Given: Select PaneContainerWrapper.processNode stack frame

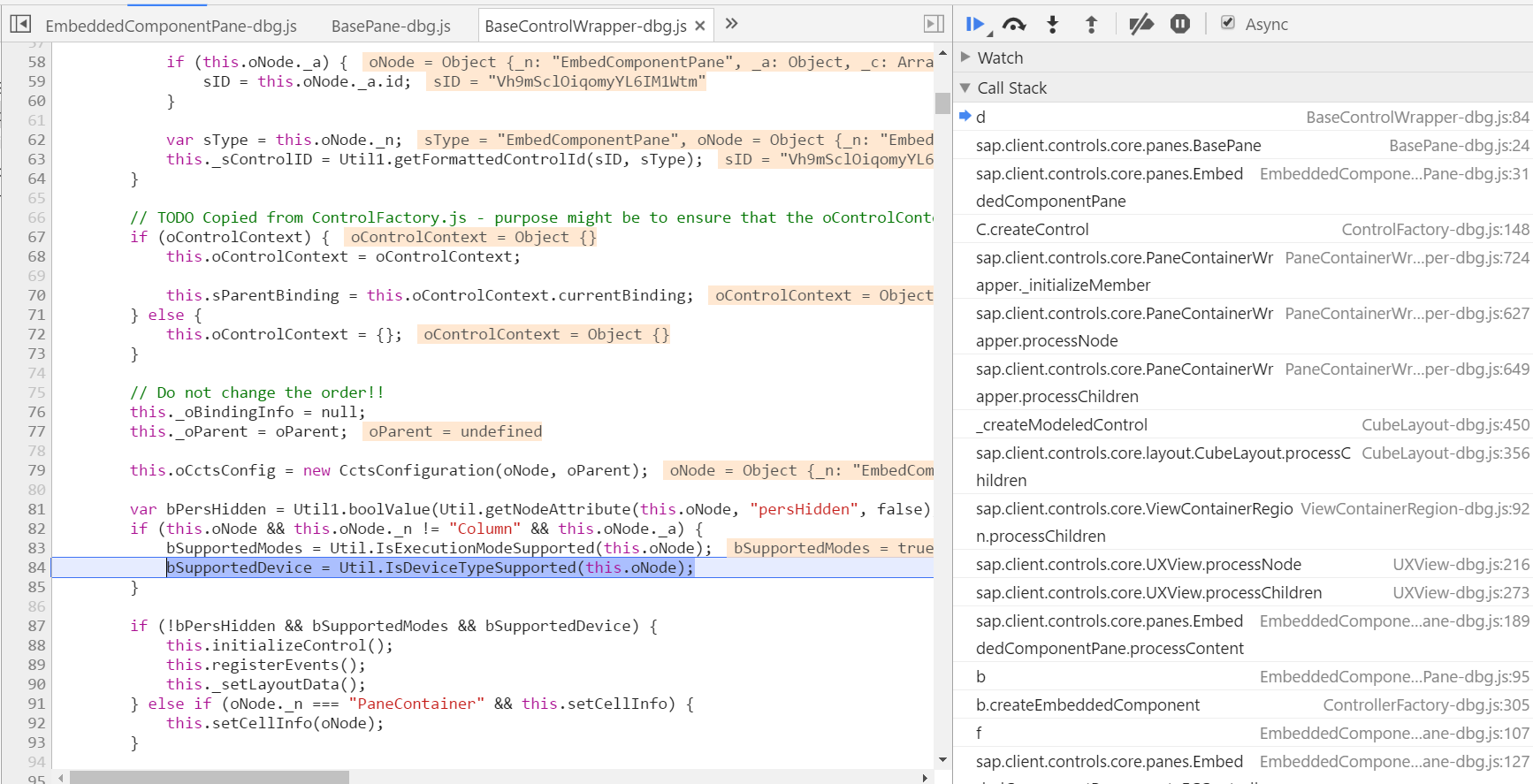Looking at the screenshot, I should pos(1125,327).
